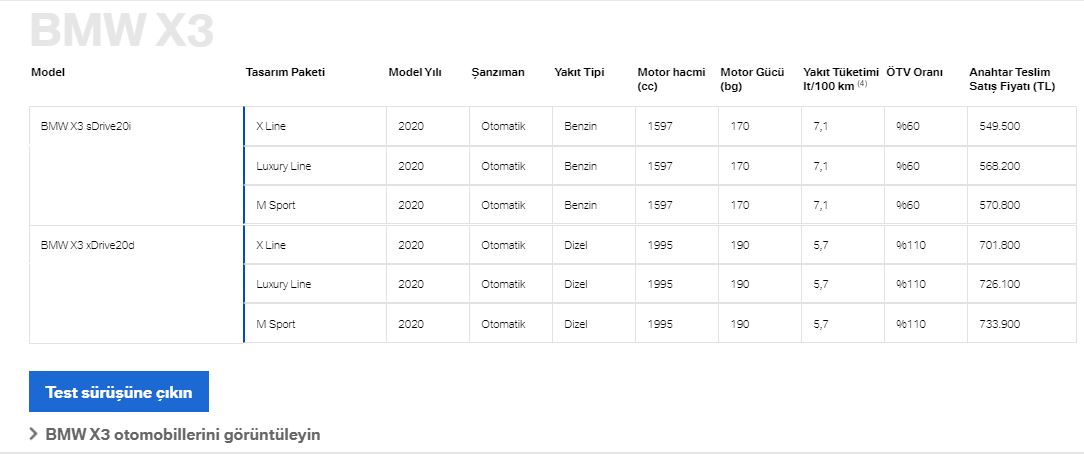
Task: Select sDrive20i X Line package cell
Action: tap(315, 127)
